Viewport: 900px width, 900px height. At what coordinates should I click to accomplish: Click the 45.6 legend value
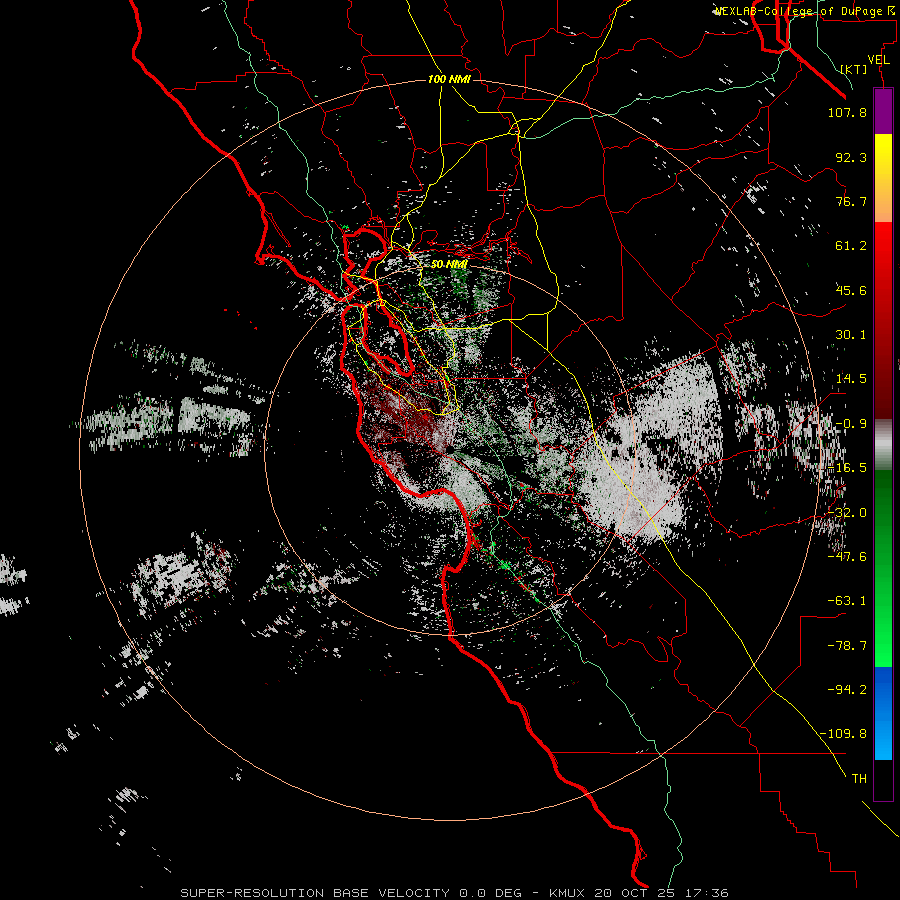point(851,290)
